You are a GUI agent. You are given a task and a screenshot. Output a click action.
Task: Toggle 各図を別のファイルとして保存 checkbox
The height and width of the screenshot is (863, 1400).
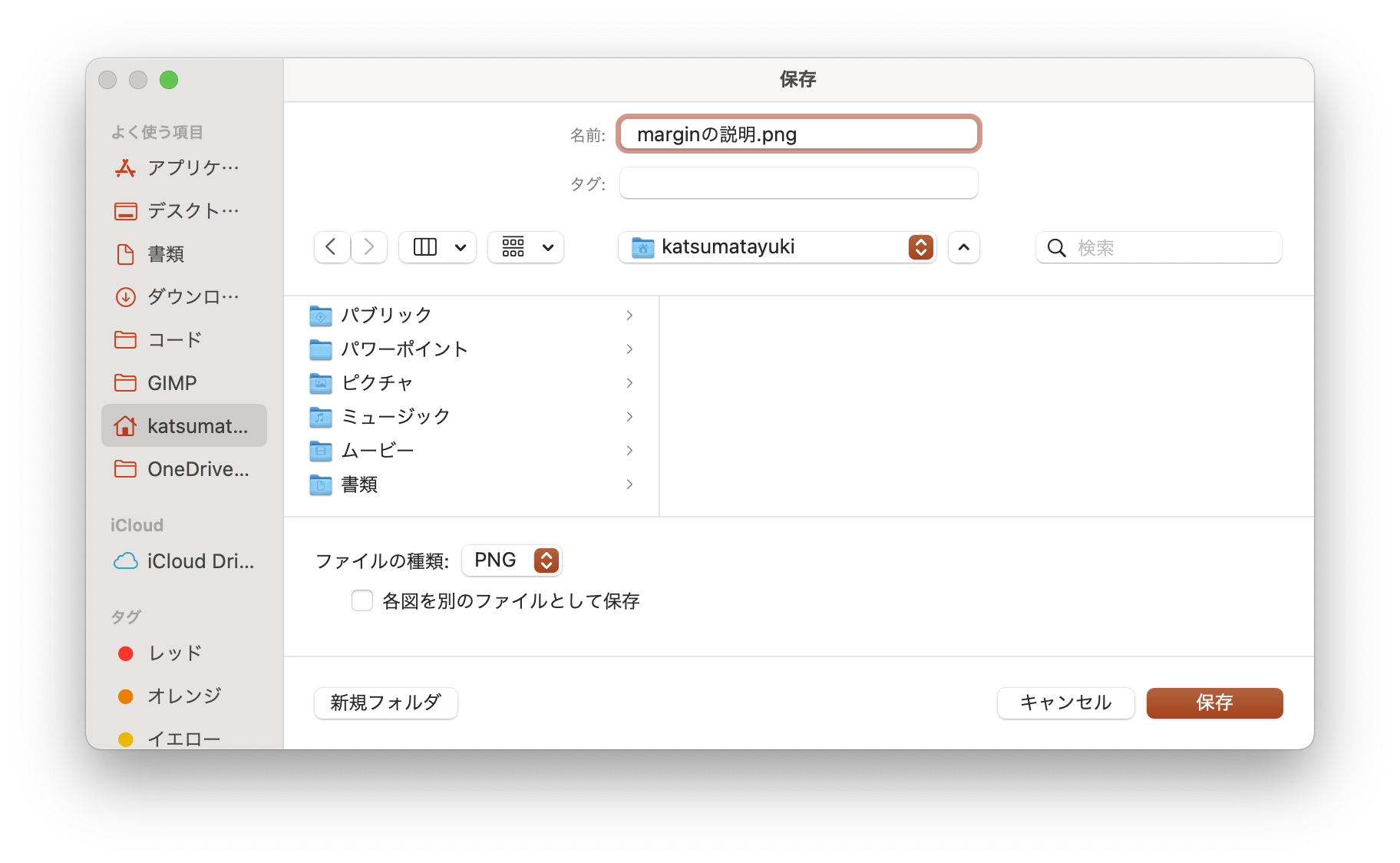362,600
